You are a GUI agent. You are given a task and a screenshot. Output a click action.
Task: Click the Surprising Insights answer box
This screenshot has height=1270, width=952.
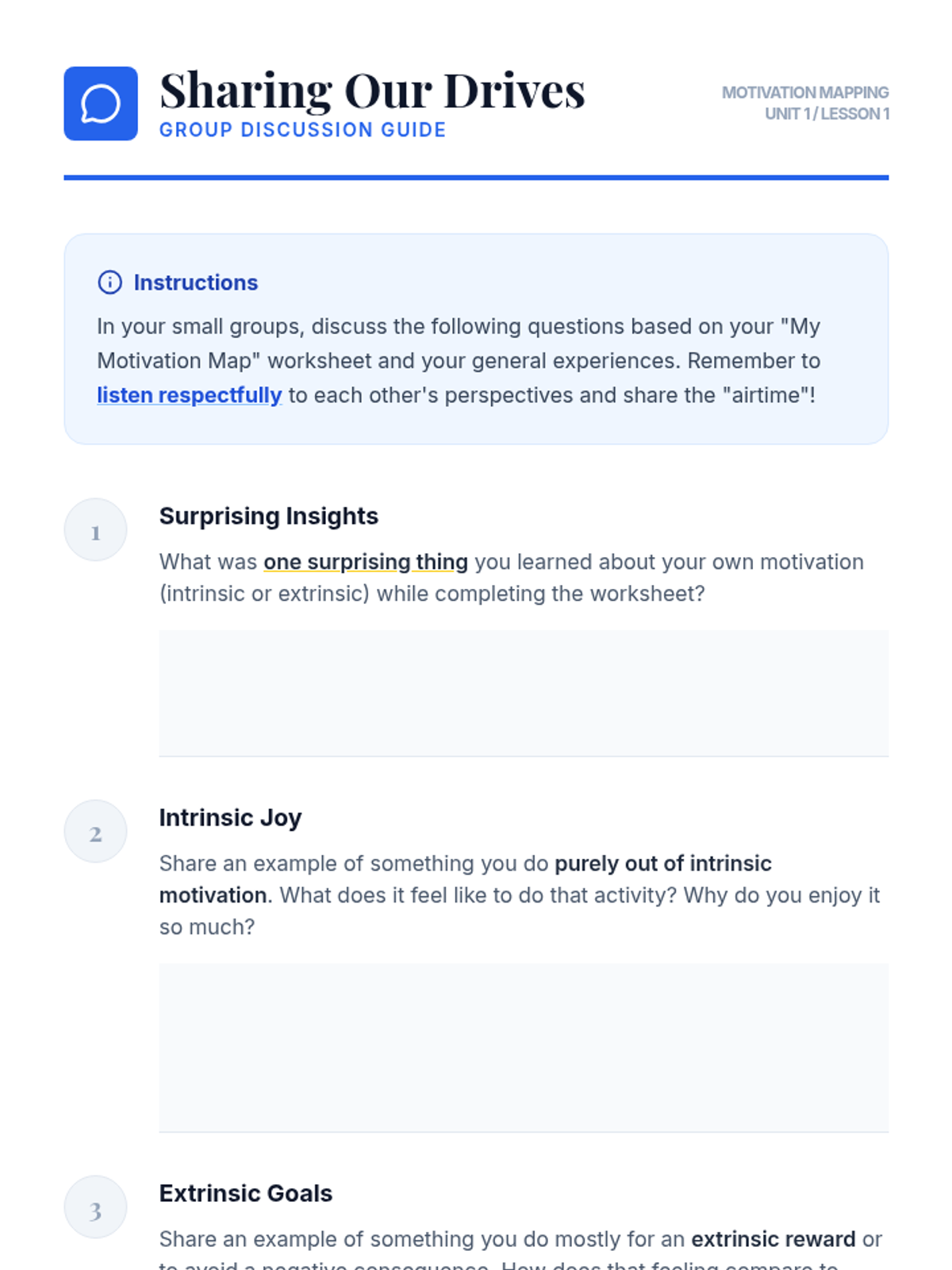(x=524, y=693)
